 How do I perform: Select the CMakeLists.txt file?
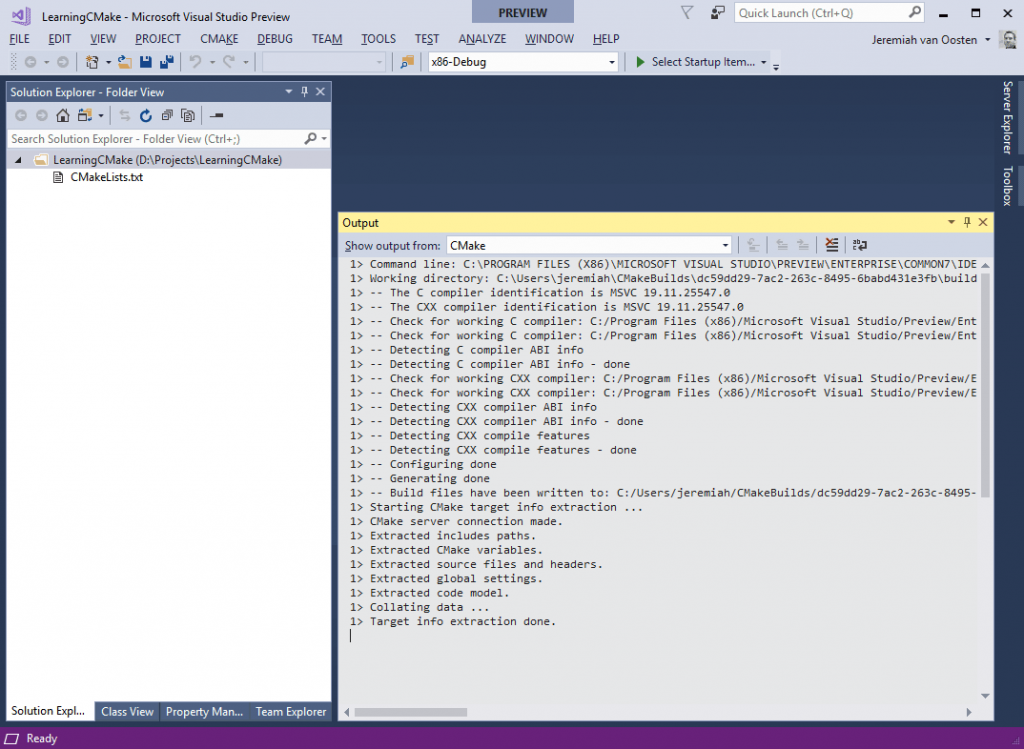click(106, 177)
